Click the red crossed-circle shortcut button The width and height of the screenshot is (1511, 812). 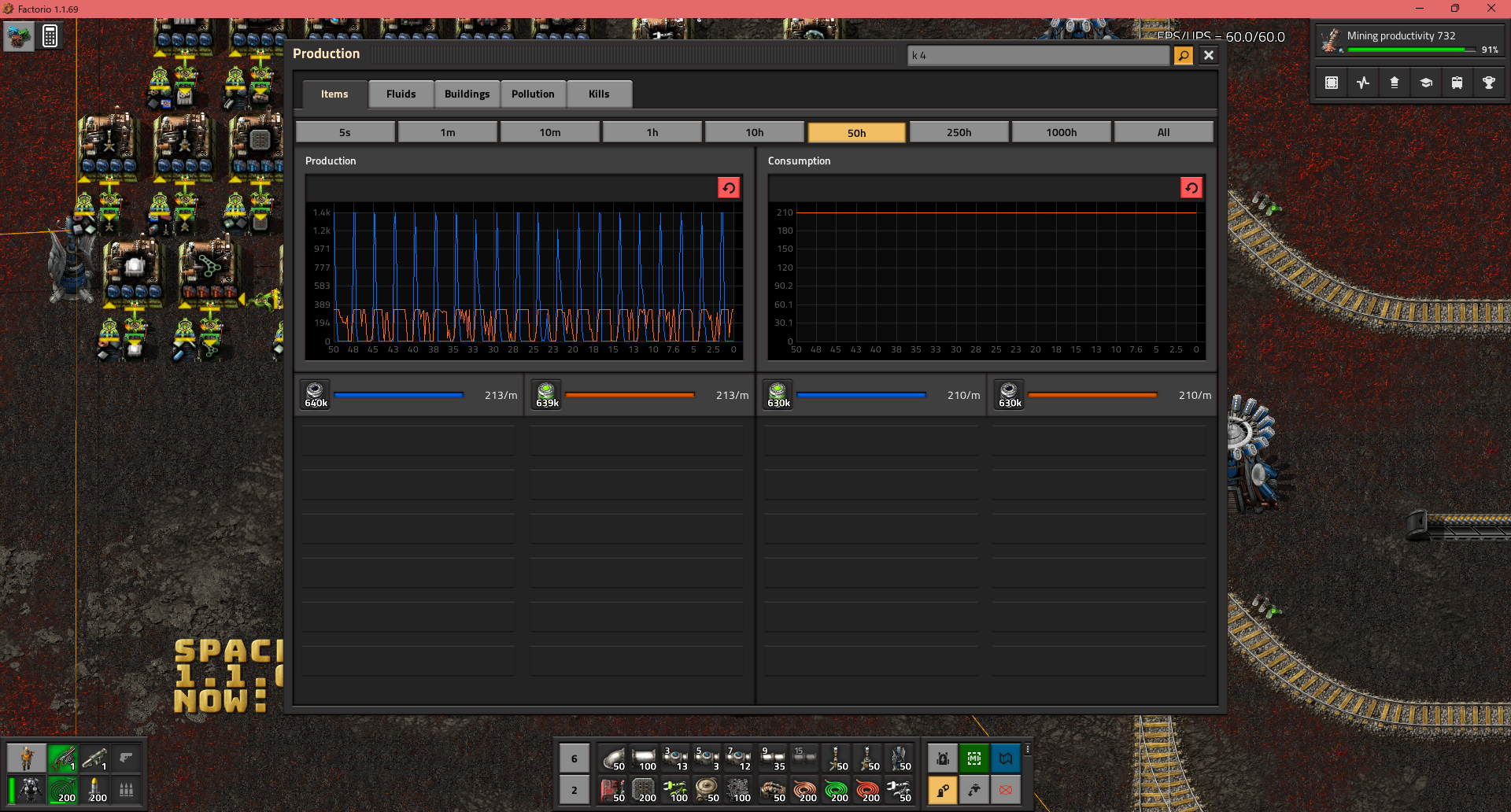(1006, 790)
